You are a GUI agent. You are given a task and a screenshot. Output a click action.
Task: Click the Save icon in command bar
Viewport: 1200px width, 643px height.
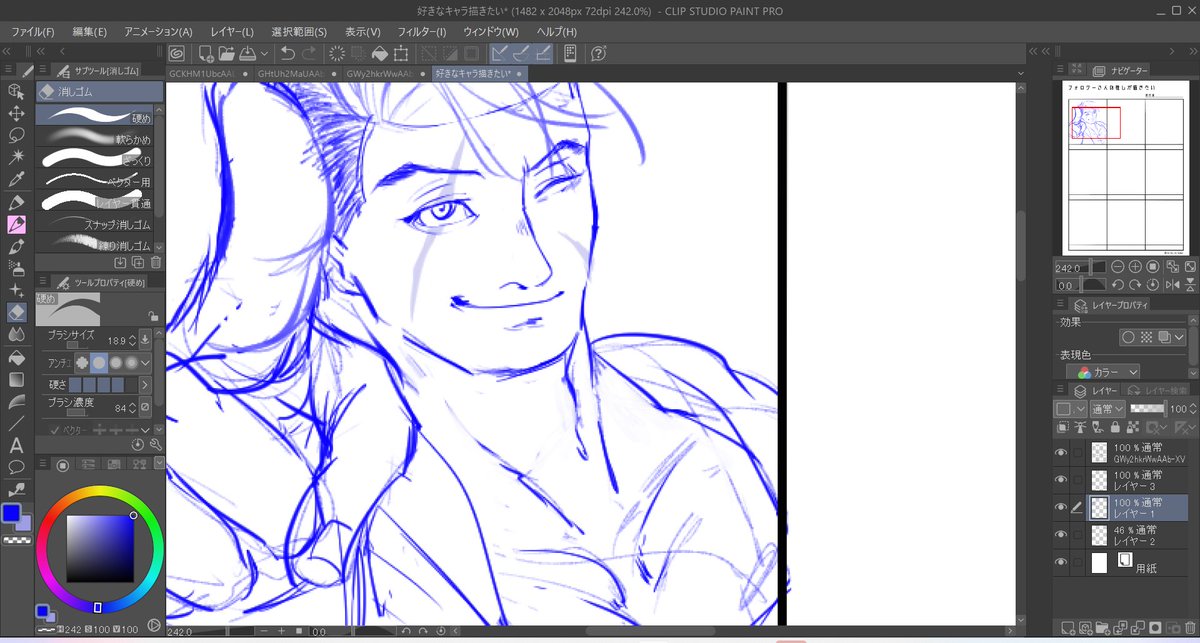[246, 53]
